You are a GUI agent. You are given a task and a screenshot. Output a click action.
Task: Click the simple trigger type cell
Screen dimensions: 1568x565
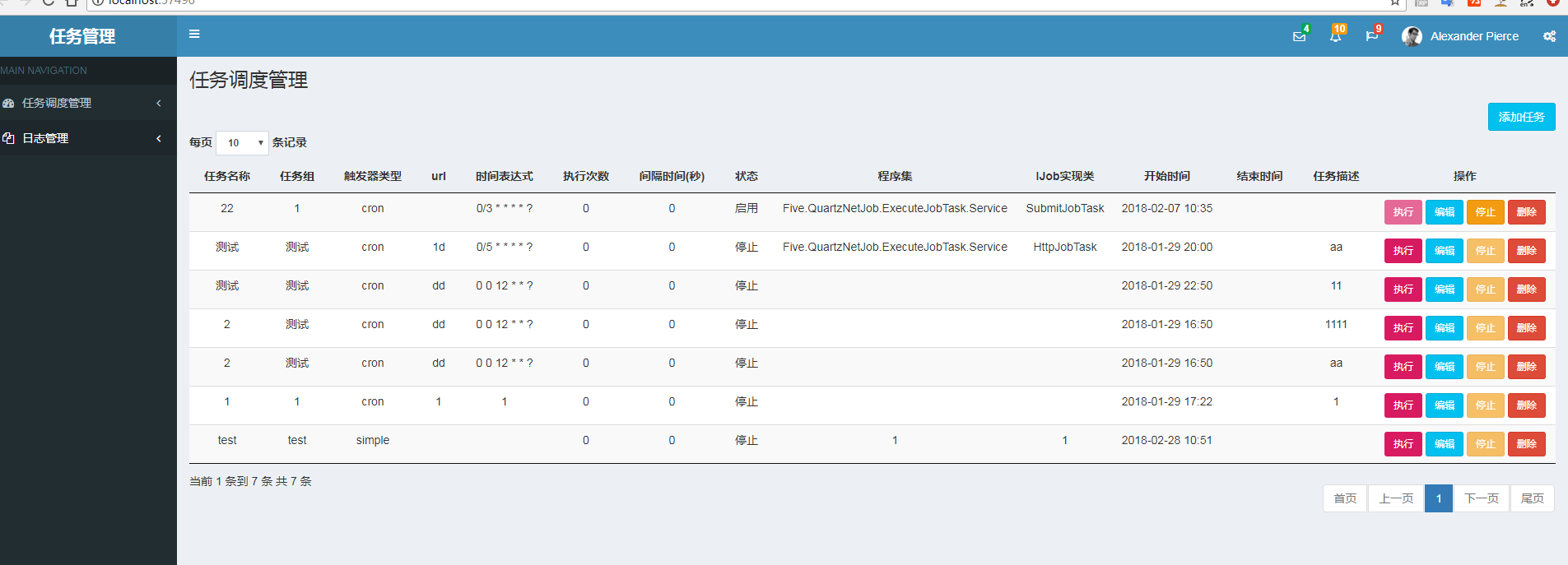click(373, 440)
